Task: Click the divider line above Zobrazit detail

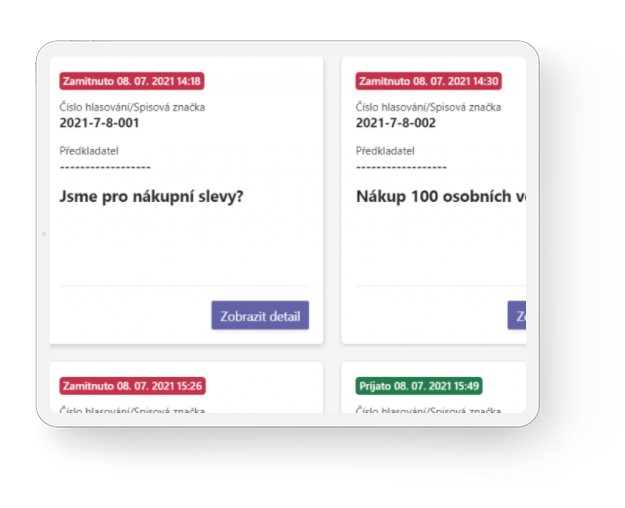Action: [185, 286]
